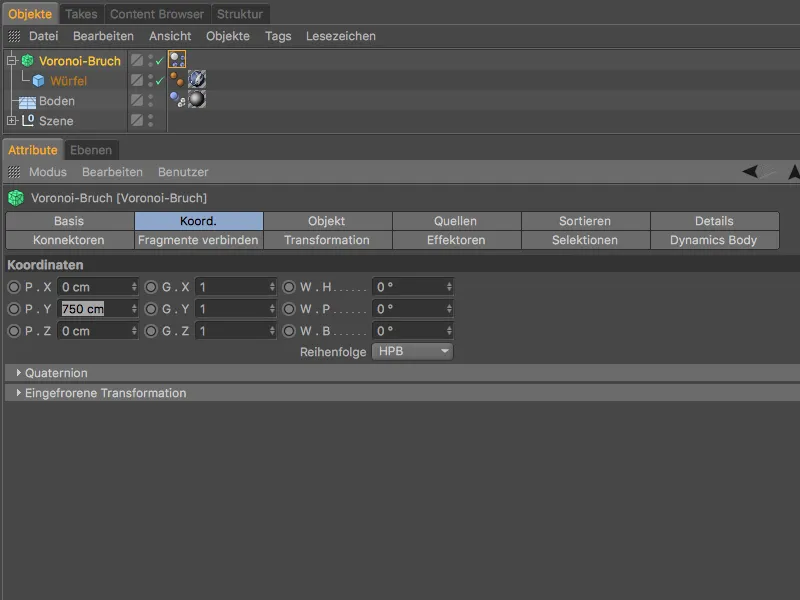Click the keyframe circle next to W . P
Image resolution: width=800 pixels, height=600 pixels.
click(289, 309)
